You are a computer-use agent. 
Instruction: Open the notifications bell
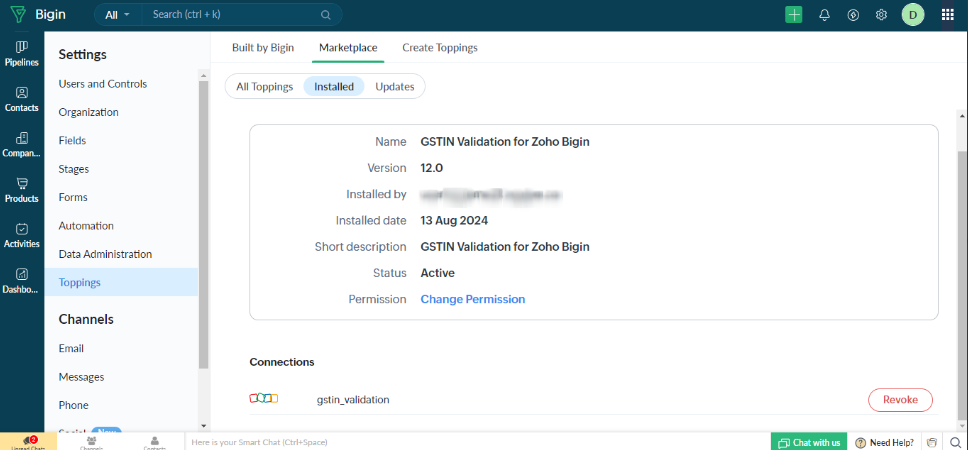824,15
